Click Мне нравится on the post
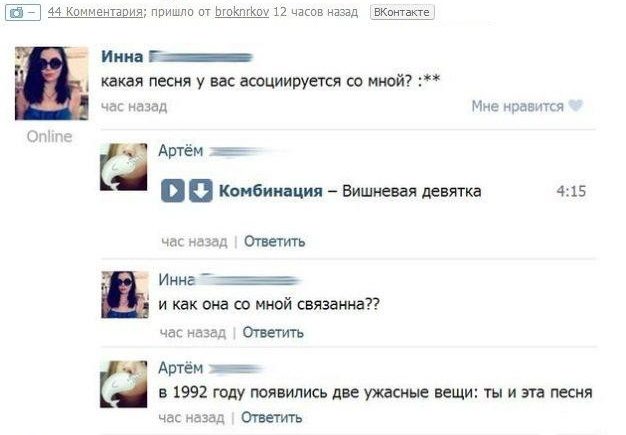This screenshot has height=435, width=626. coord(517,106)
